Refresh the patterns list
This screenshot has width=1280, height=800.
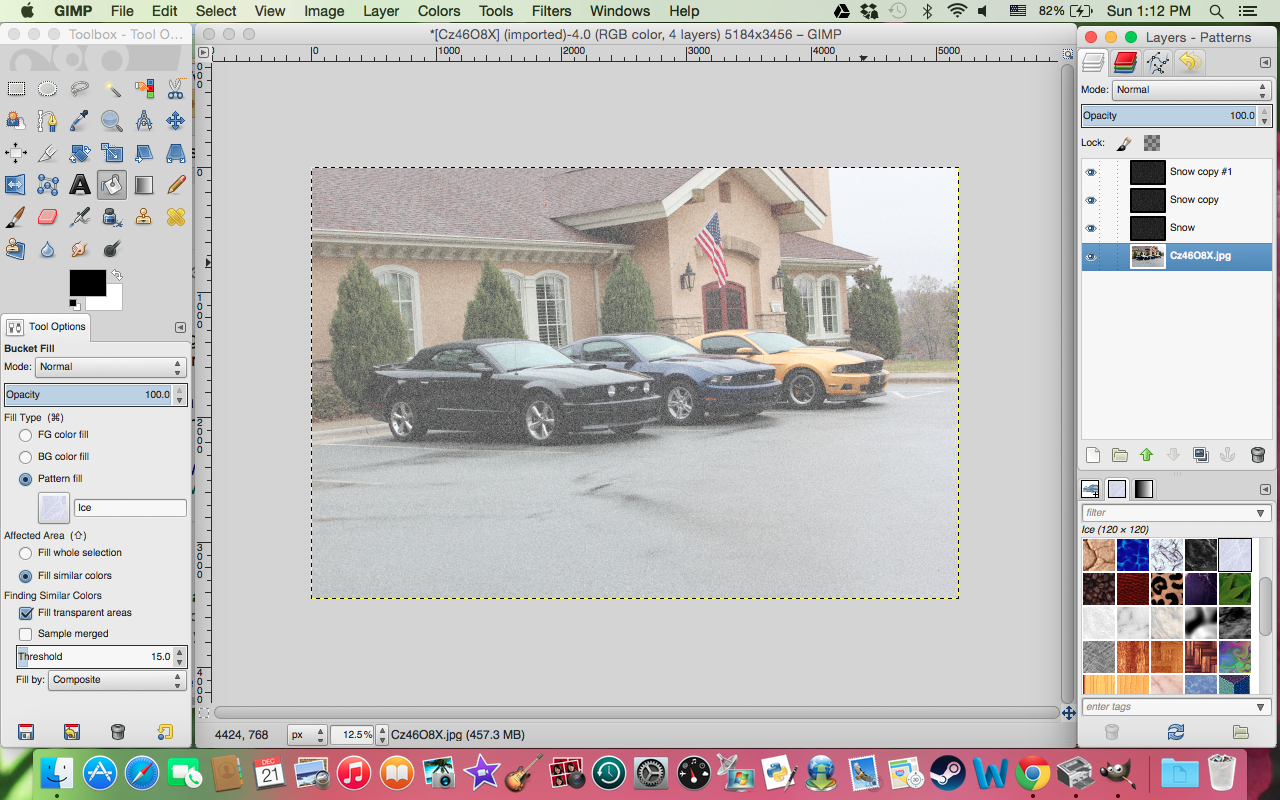pyautogui.click(x=1176, y=732)
